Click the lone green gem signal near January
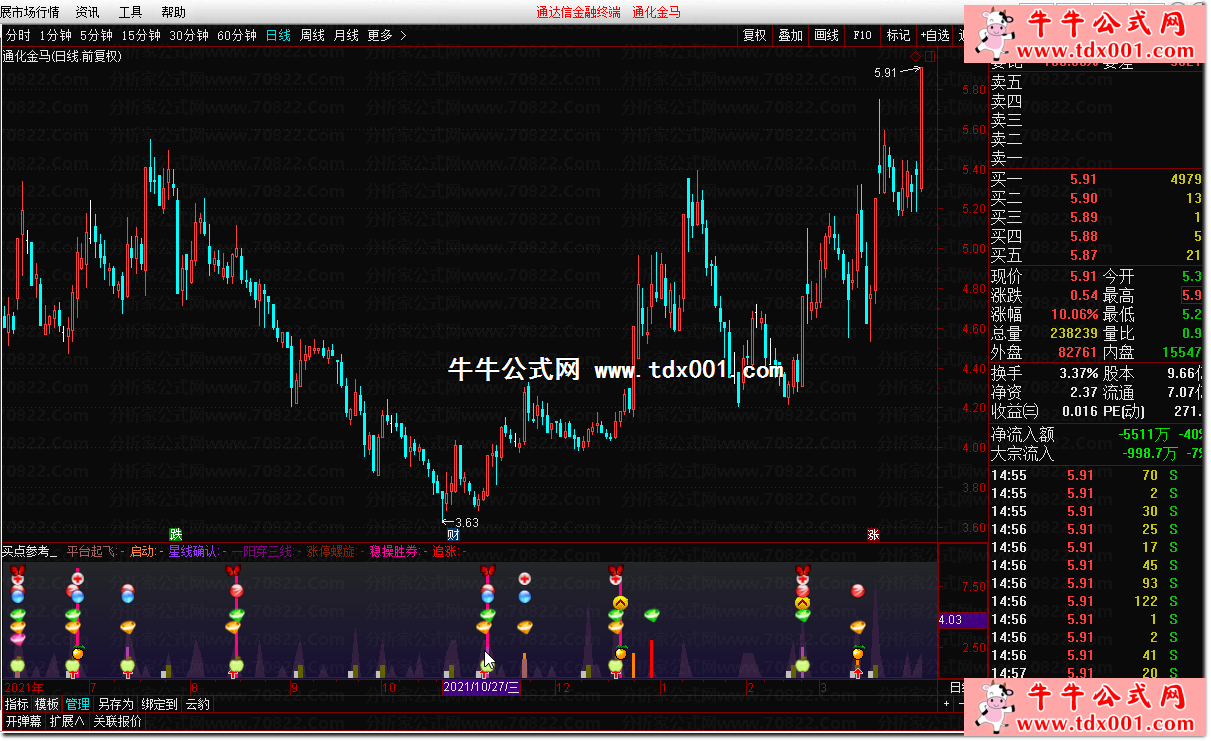 pyautogui.click(x=653, y=614)
